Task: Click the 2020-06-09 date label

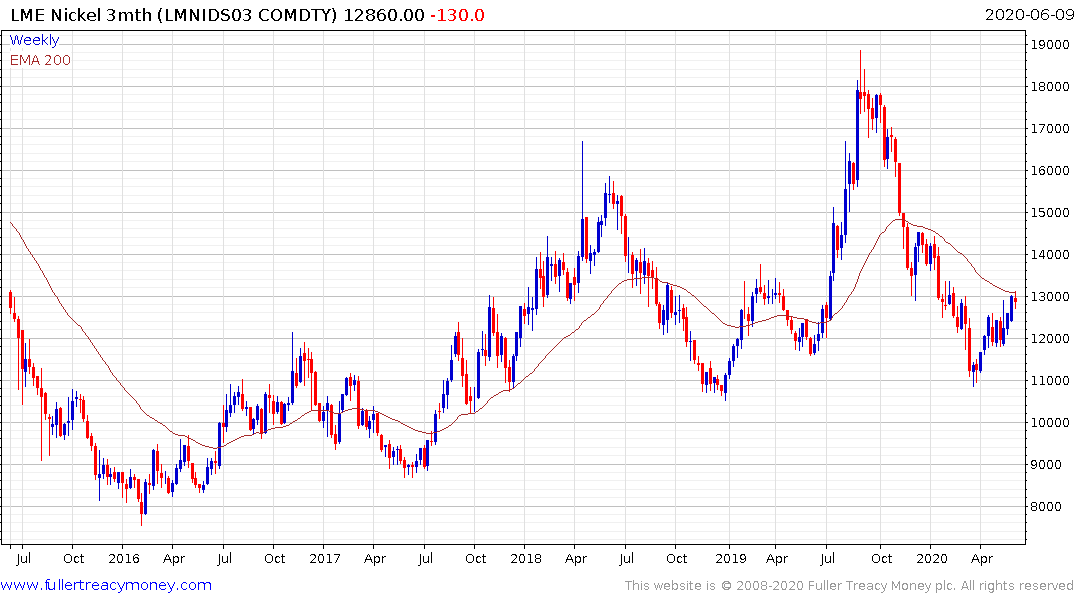Action: pyautogui.click(x=1029, y=15)
